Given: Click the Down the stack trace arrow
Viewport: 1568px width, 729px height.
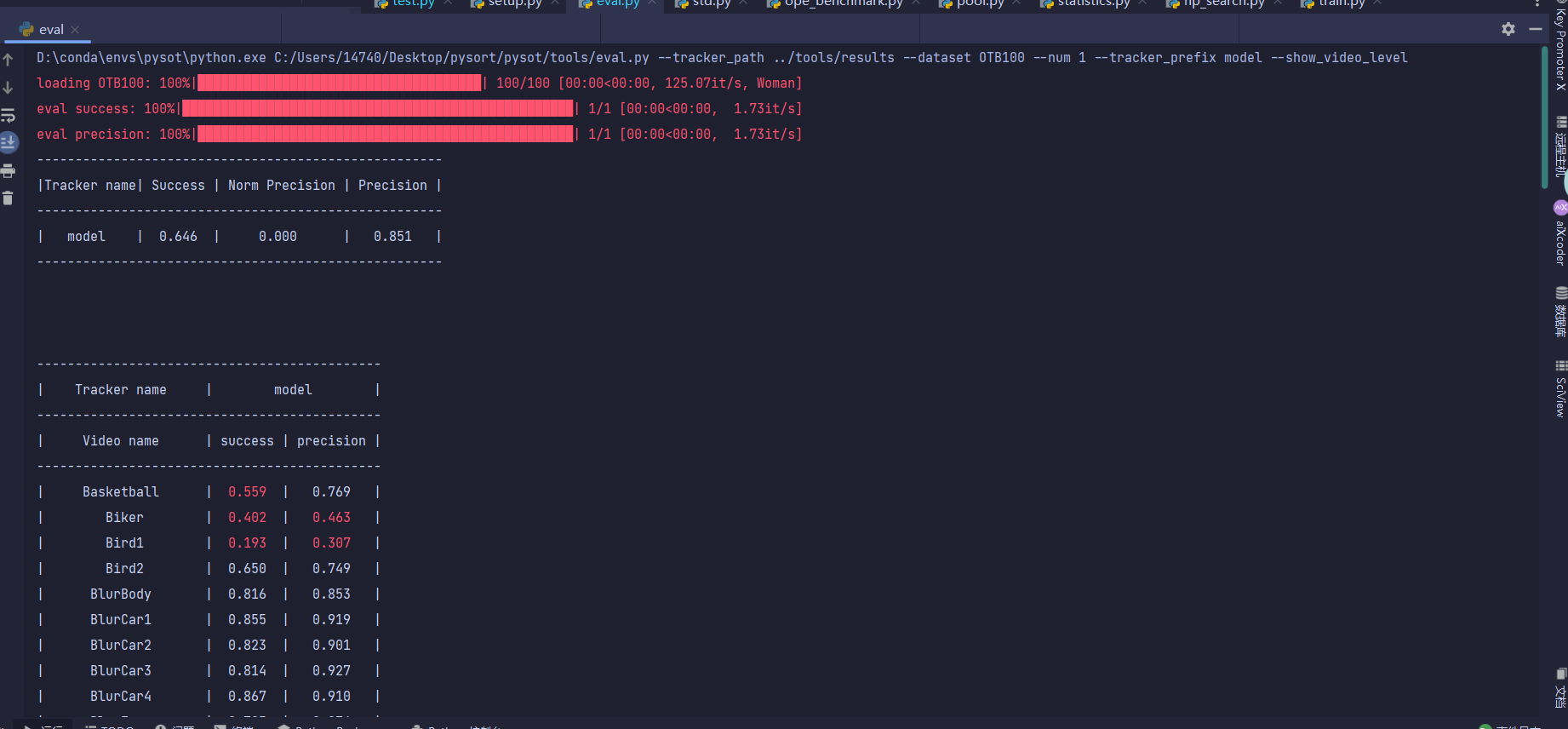Looking at the screenshot, I should point(8,88).
